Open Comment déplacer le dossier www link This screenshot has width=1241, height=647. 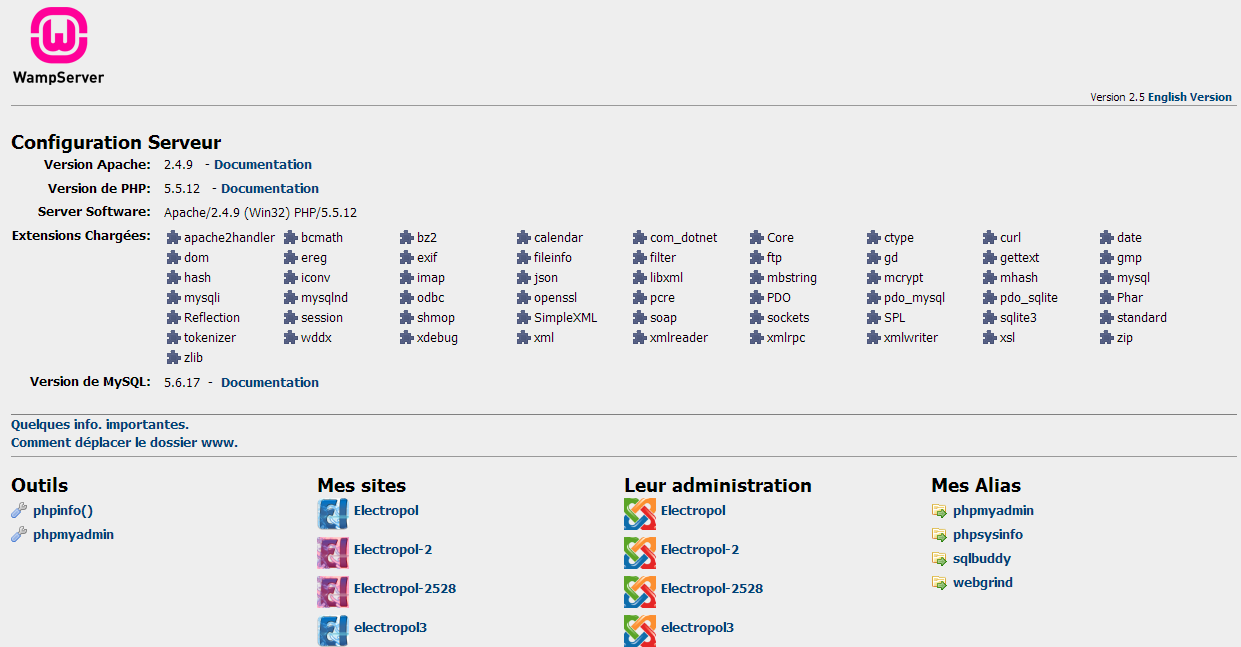coord(124,442)
